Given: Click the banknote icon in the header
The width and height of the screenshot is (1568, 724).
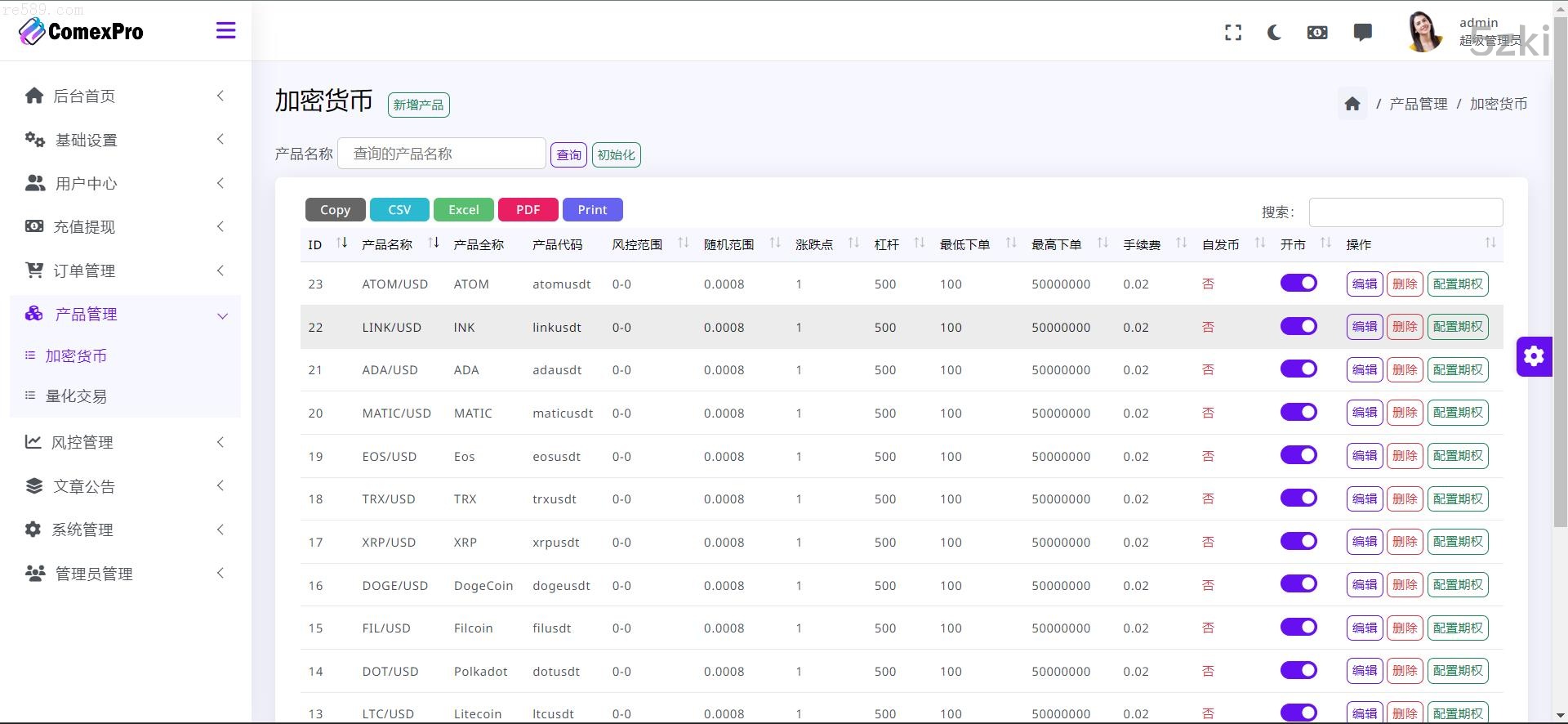Looking at the screenshot, I should (1317, 33).
